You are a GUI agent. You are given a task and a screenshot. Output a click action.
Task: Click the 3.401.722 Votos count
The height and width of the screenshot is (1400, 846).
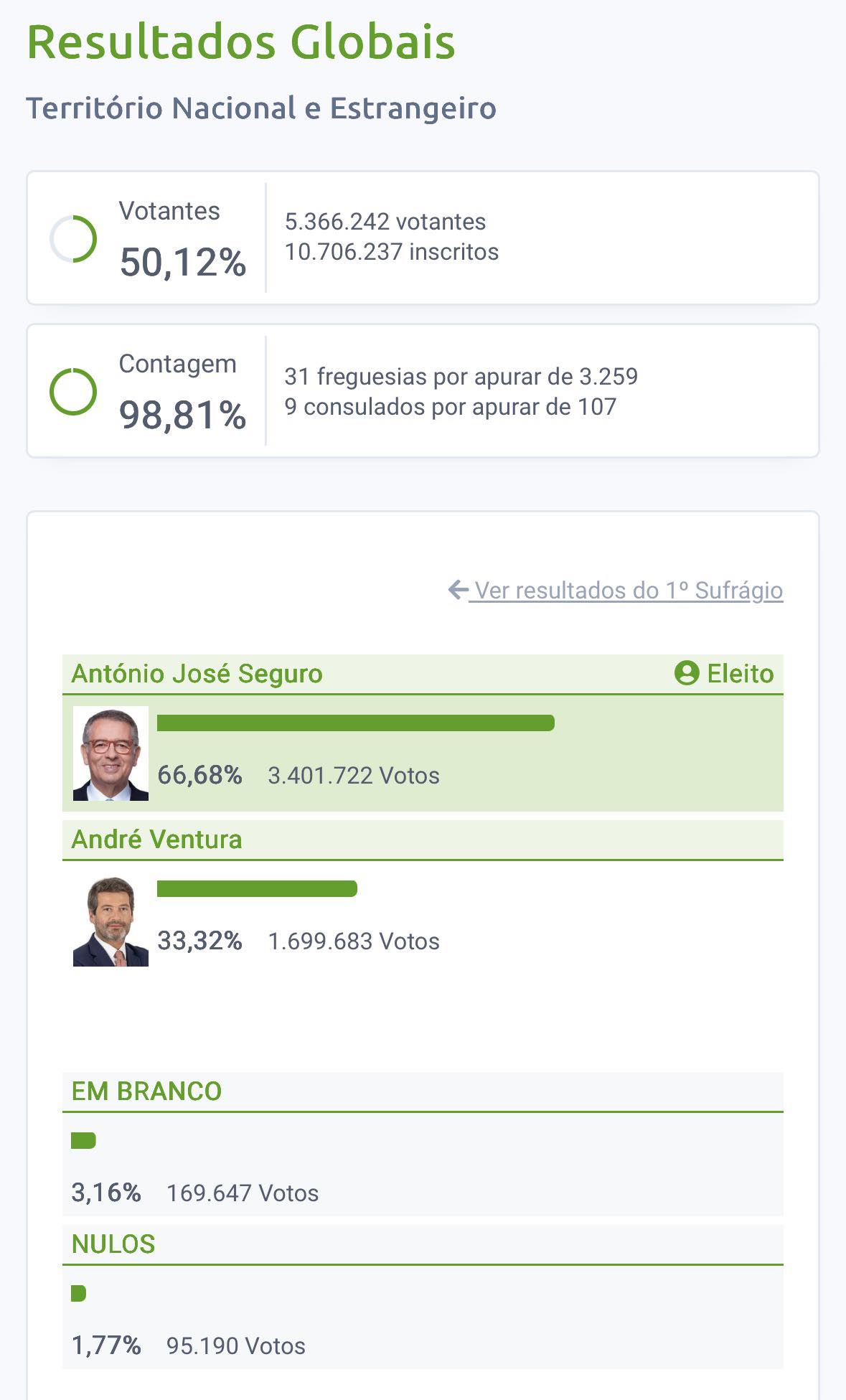[x=353, y=776]
